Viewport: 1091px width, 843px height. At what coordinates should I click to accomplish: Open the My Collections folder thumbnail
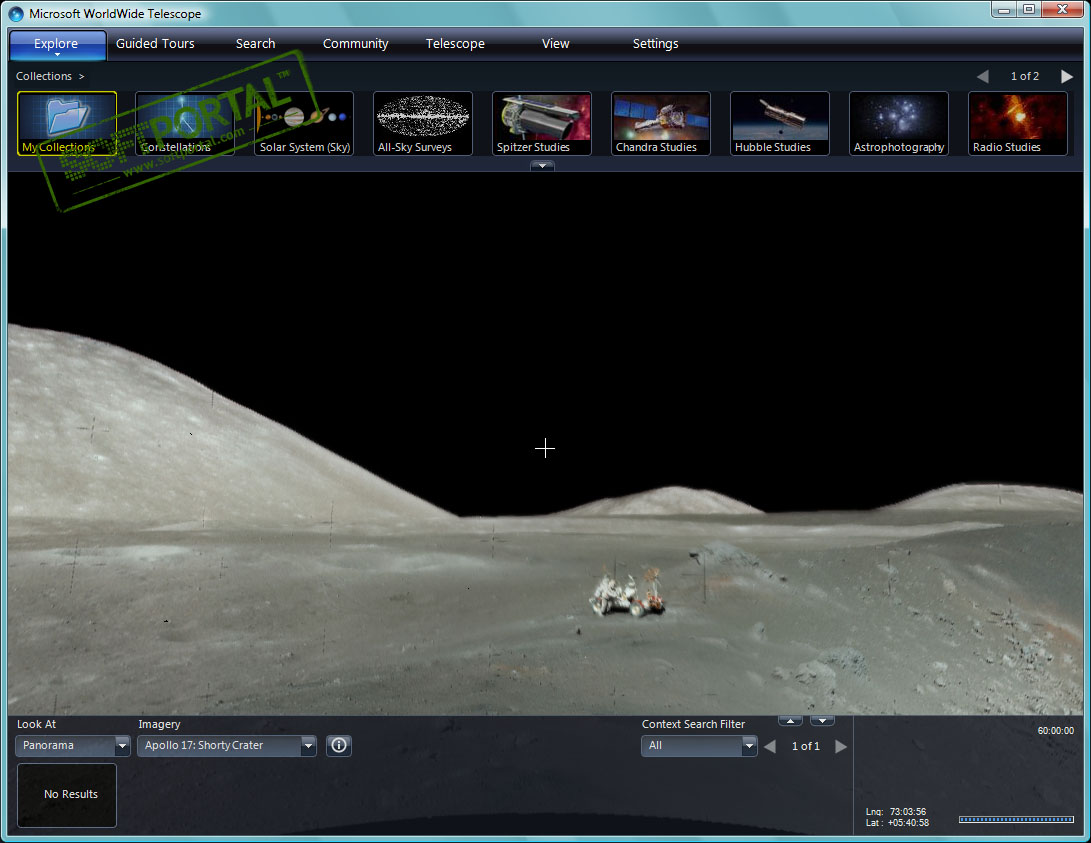click(x=67, y=123)
